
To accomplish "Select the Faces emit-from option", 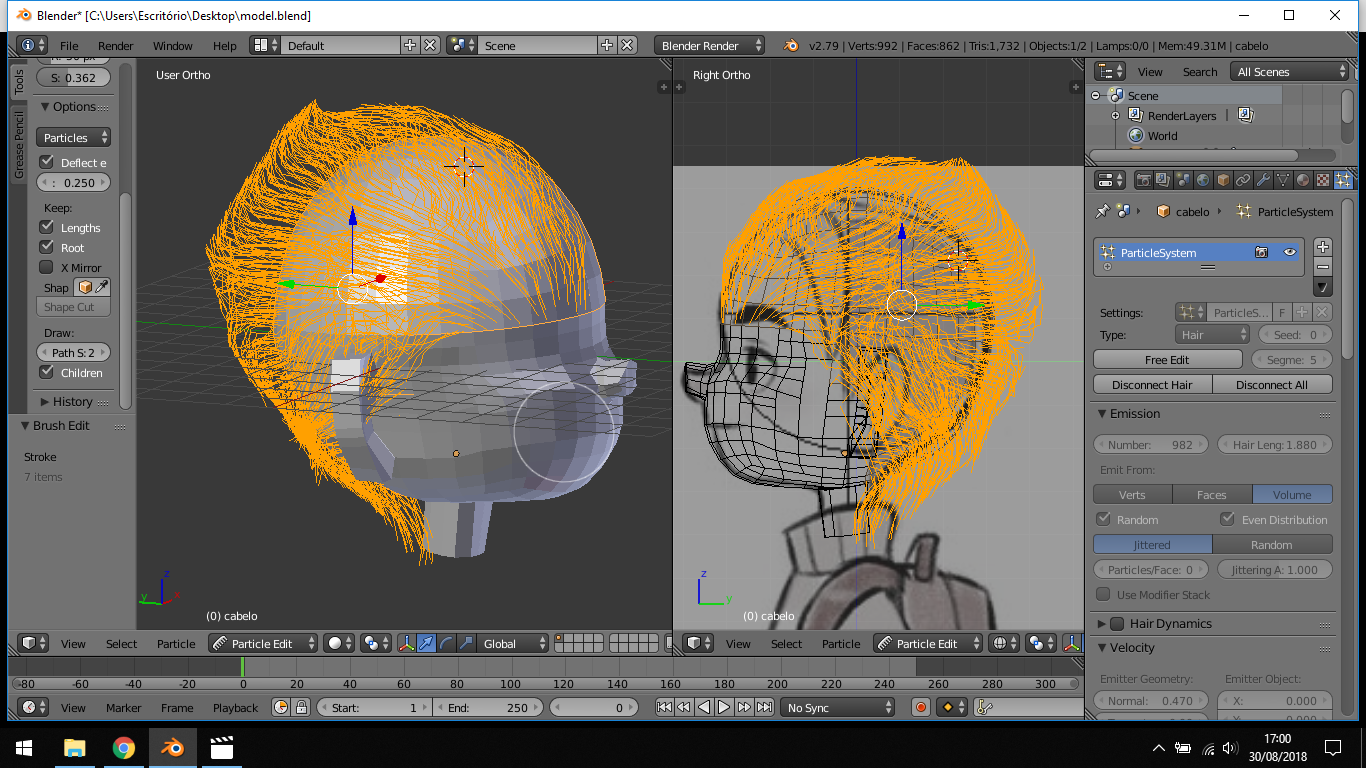I will tap(1211, 494).
